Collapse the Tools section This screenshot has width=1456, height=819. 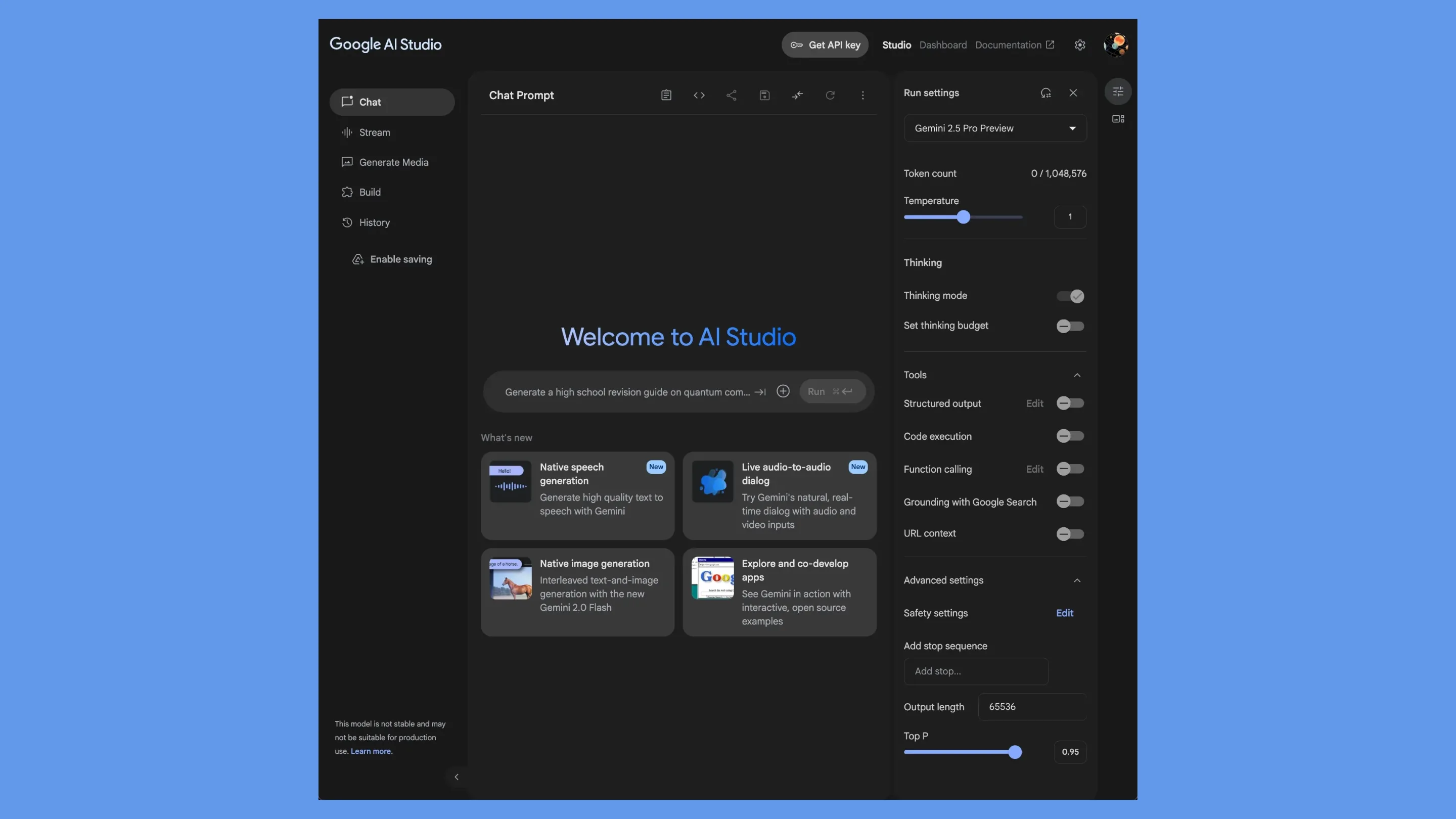click(1077, 375)
